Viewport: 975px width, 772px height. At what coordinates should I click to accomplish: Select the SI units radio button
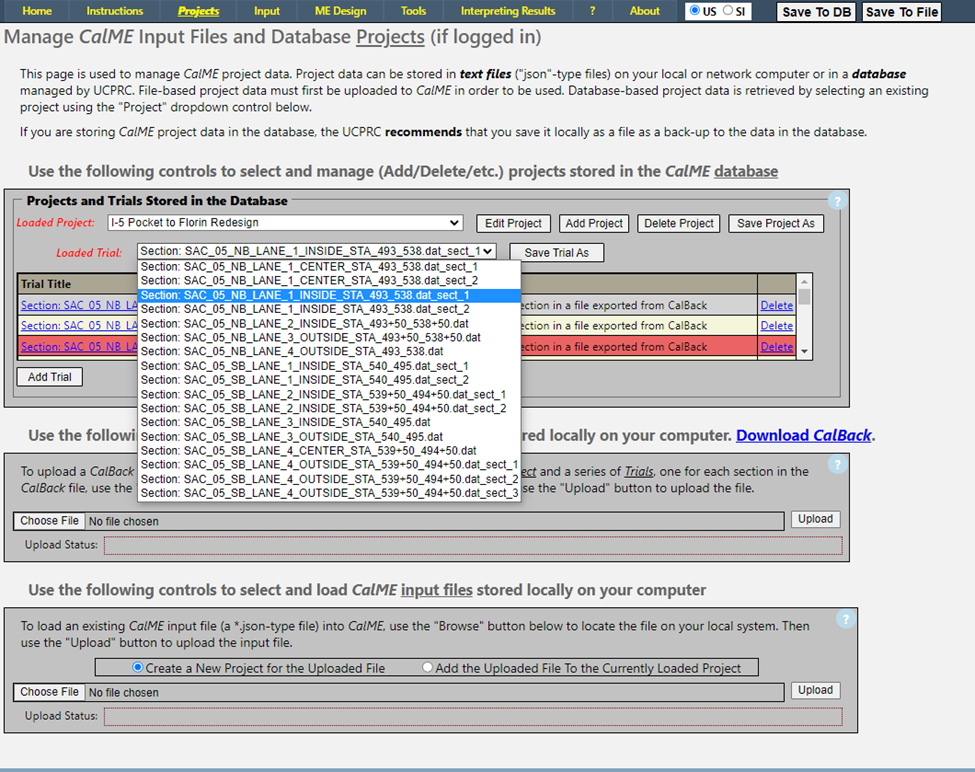728,11
